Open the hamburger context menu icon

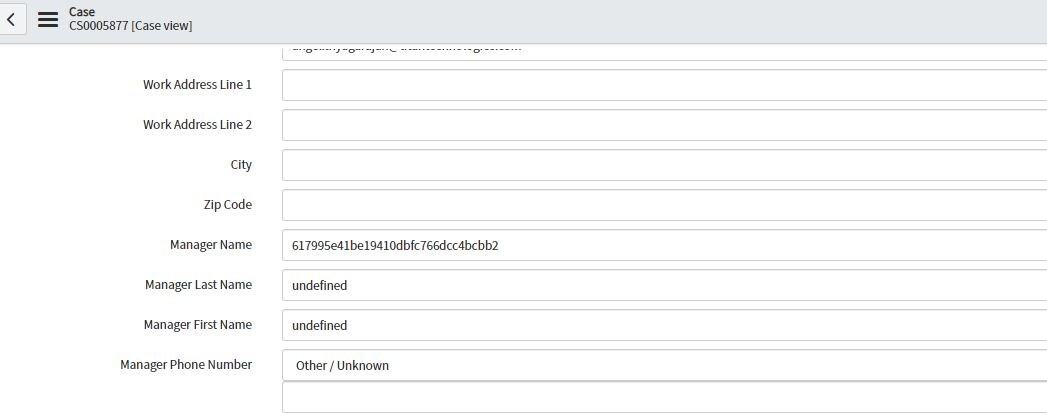point(48,19)
